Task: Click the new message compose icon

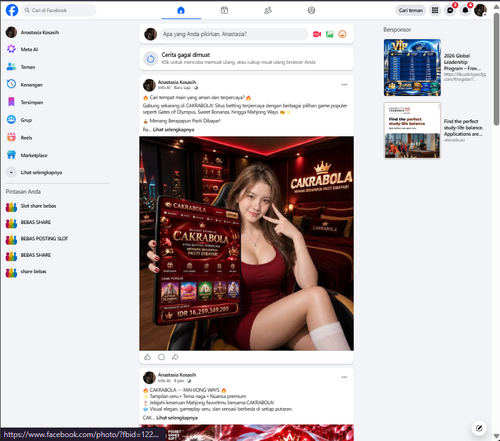Action: [479, 428]
